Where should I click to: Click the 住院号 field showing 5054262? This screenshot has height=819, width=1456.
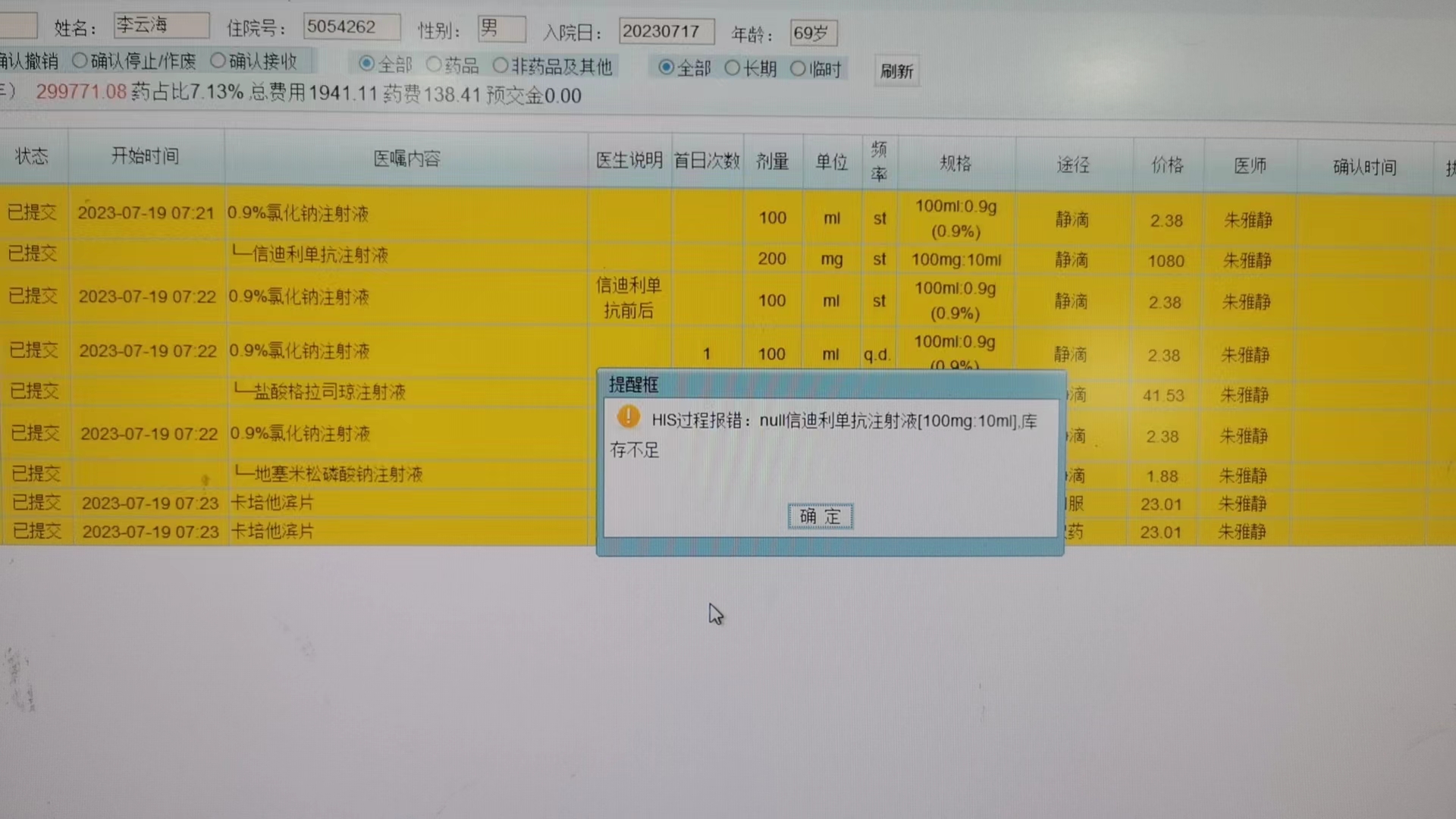point(351,27)
